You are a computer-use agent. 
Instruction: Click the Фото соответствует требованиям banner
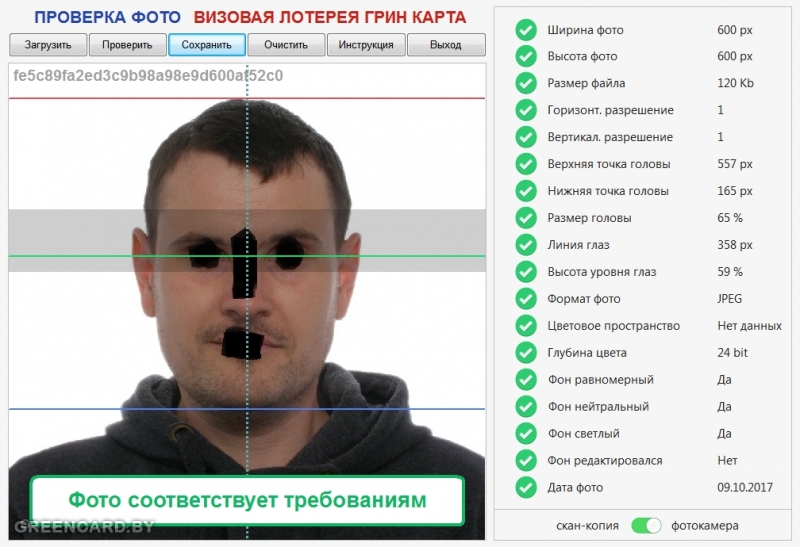(247, 500)
